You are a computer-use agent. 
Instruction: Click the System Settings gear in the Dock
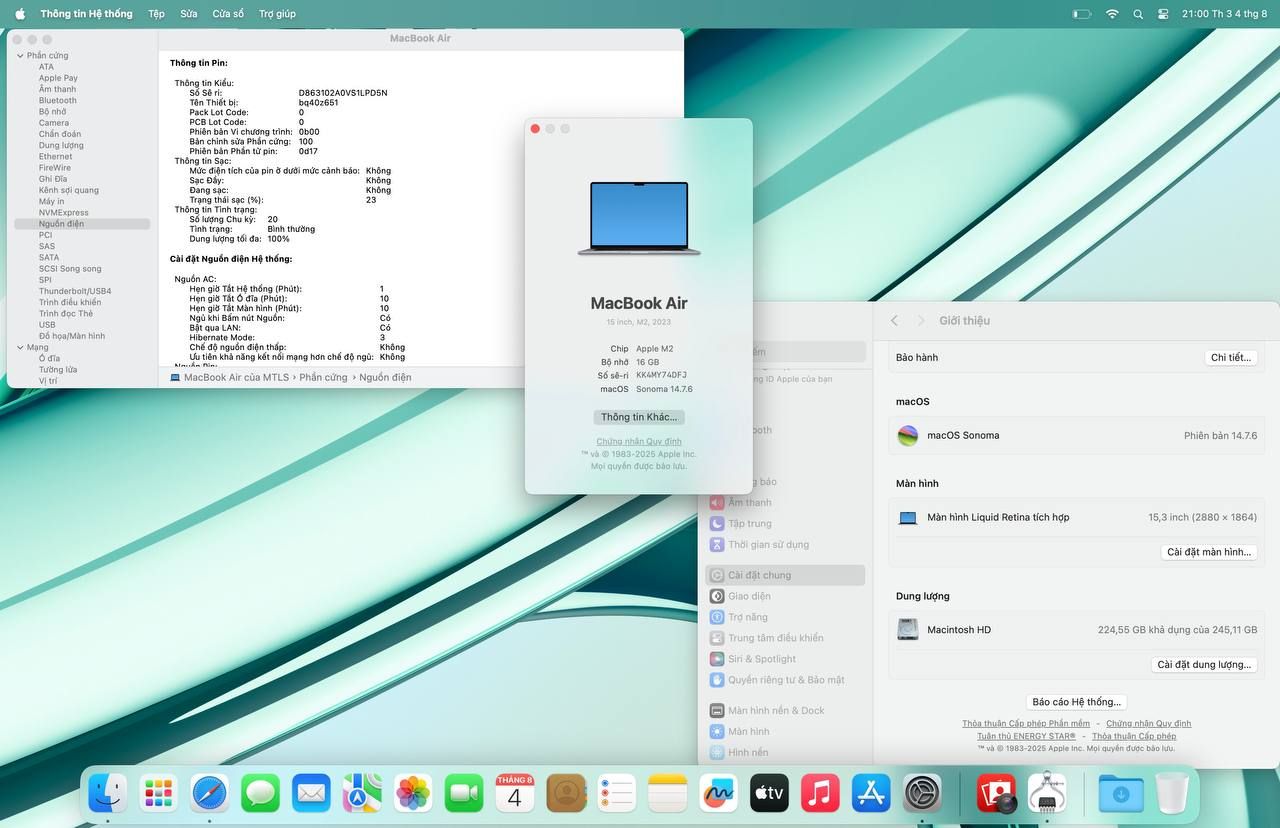[x=922, y=794]
